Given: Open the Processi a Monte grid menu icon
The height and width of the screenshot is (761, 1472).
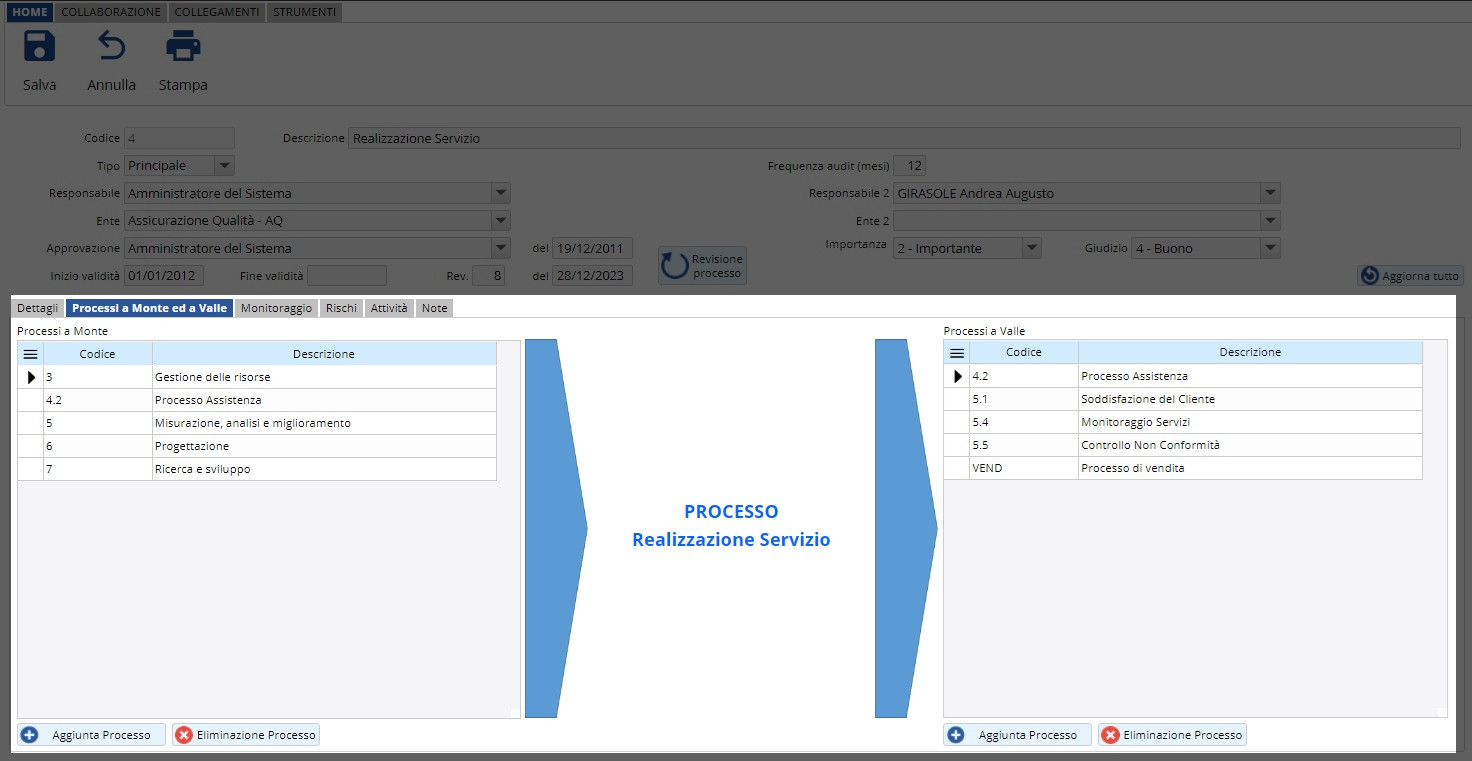Looking at the screenshot, I should (30, 354).
